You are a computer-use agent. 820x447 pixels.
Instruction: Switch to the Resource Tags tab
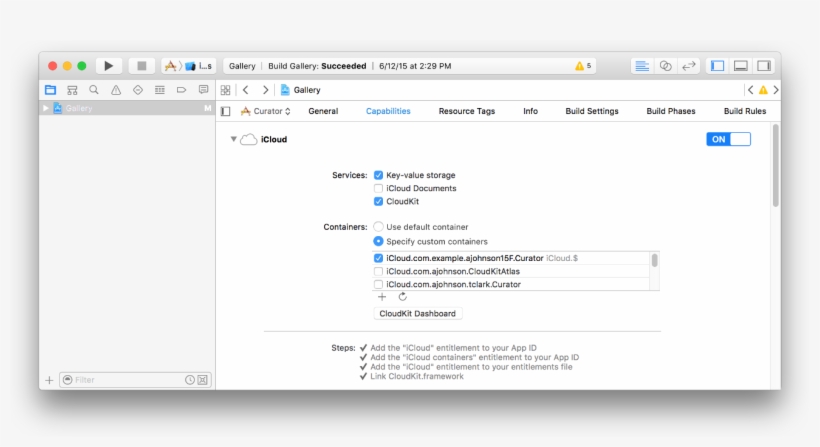tap(466, 111)
